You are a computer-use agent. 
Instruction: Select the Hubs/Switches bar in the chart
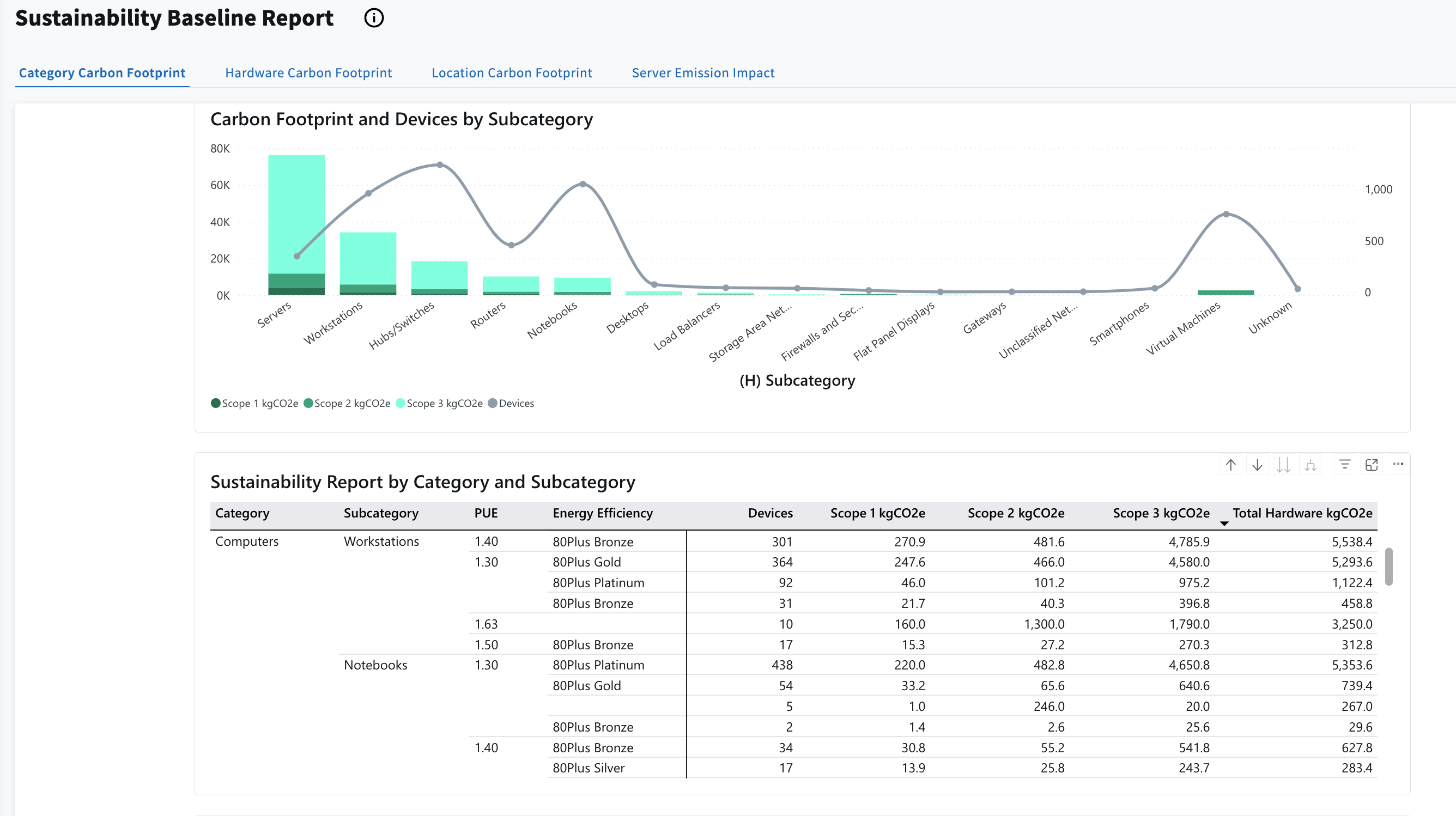pyautogui.click(x=439, y=278)
